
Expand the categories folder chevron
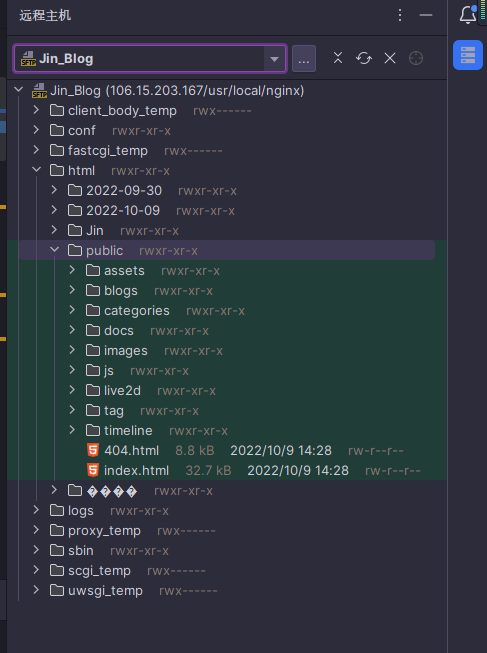(72, 310)
